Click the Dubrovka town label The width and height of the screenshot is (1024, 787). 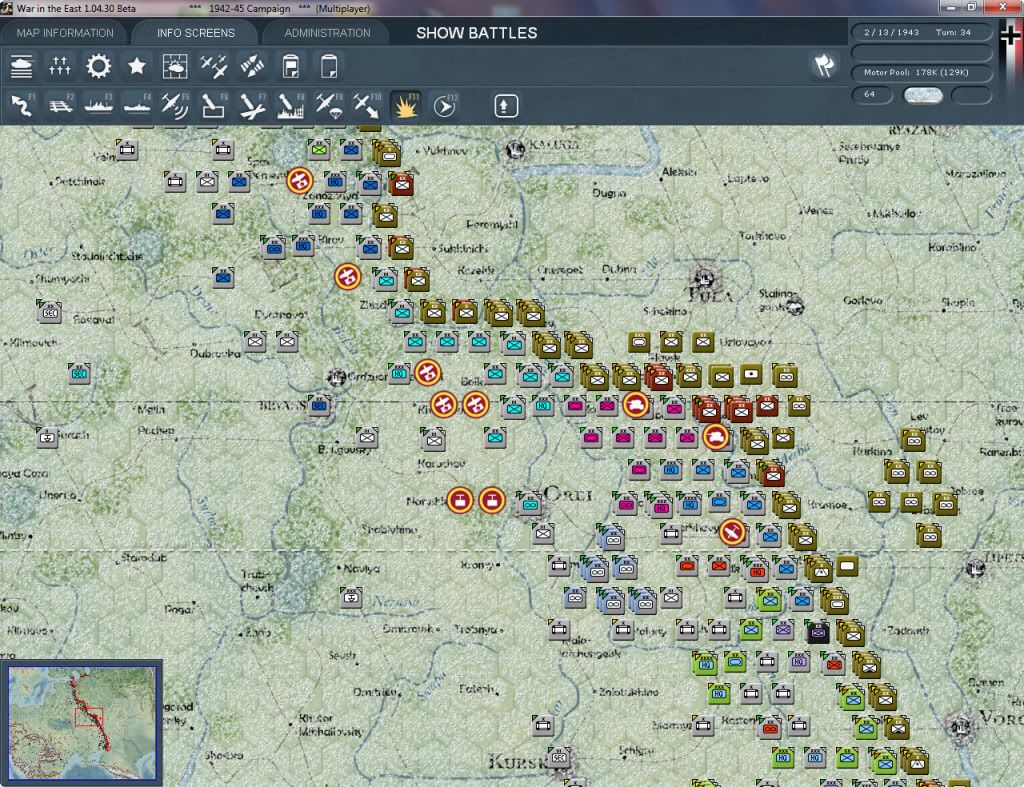[x=215, y=353]
